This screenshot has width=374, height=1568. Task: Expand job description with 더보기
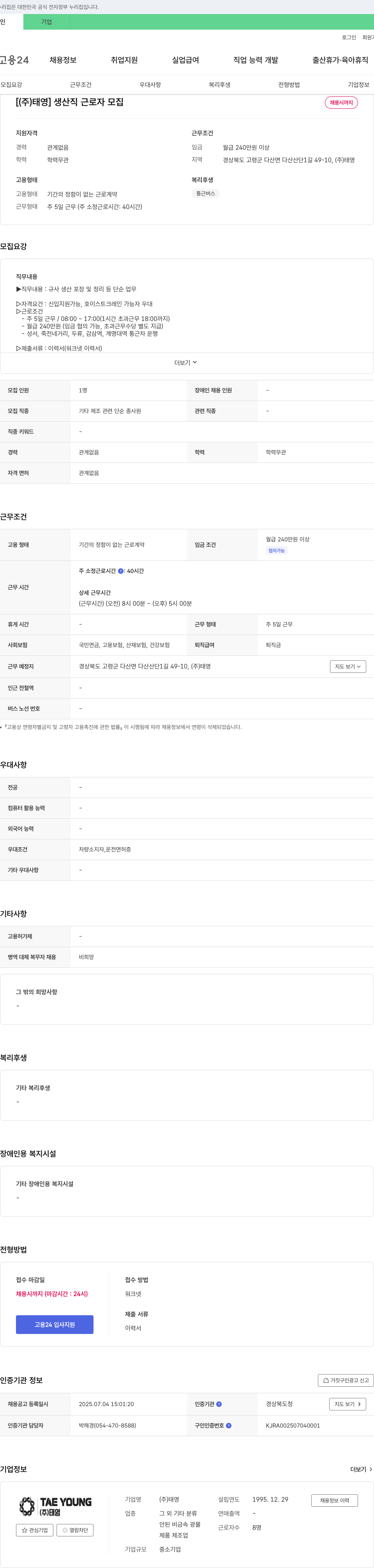(x=185, y=363)
